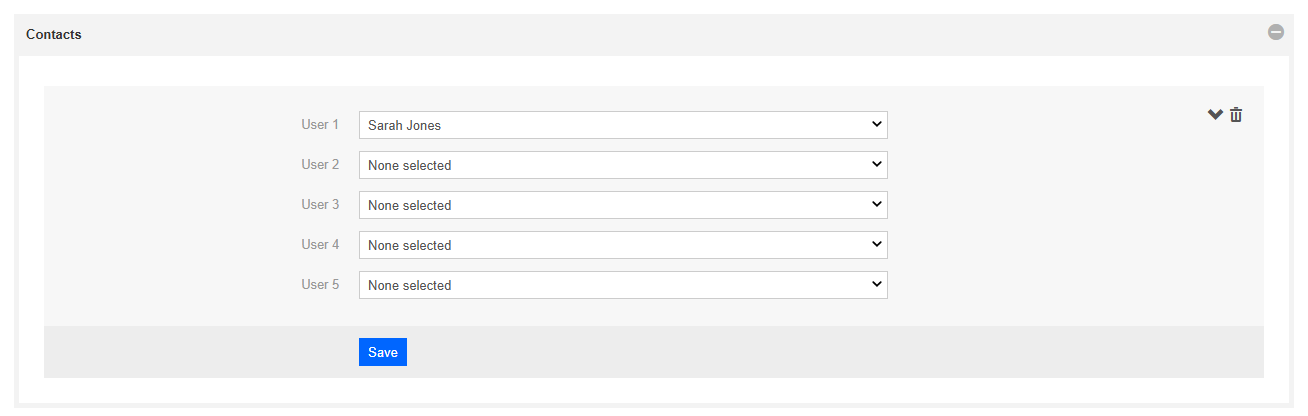The width and height of the screenshot is (1308, 416).
Task: Click the arrow on the User 5 dropdown
Action: click(x=876, y=285)
